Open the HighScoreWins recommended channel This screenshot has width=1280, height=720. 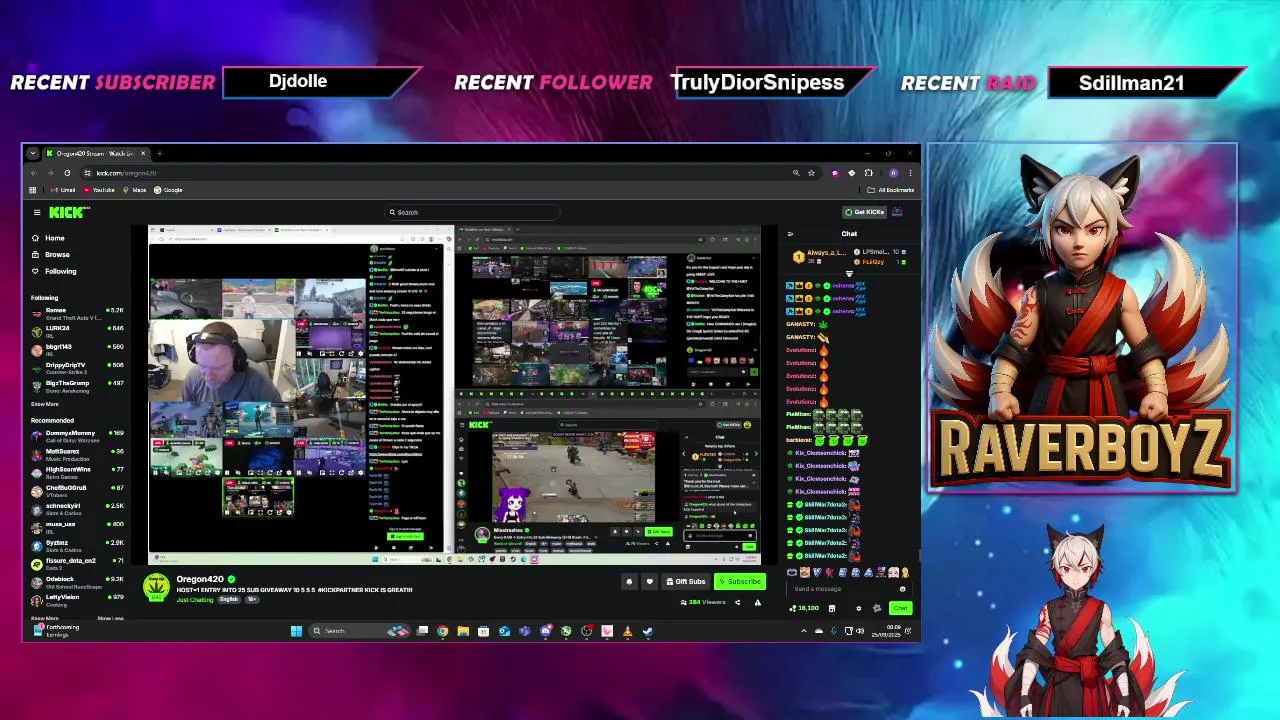click(x=77, y=472)
